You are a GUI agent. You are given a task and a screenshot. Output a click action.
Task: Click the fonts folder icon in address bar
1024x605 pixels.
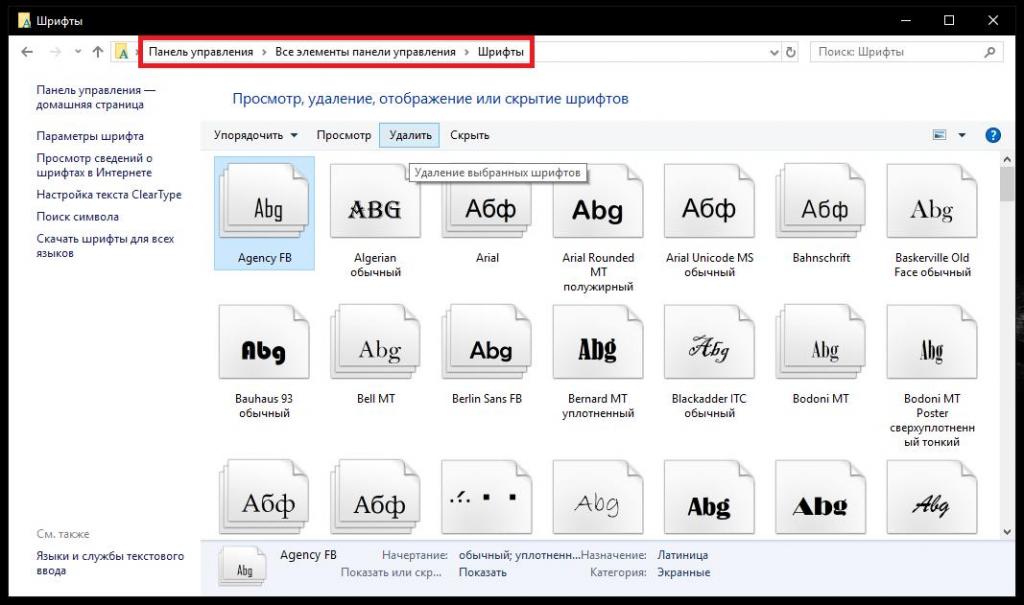[x=122, y=52]
